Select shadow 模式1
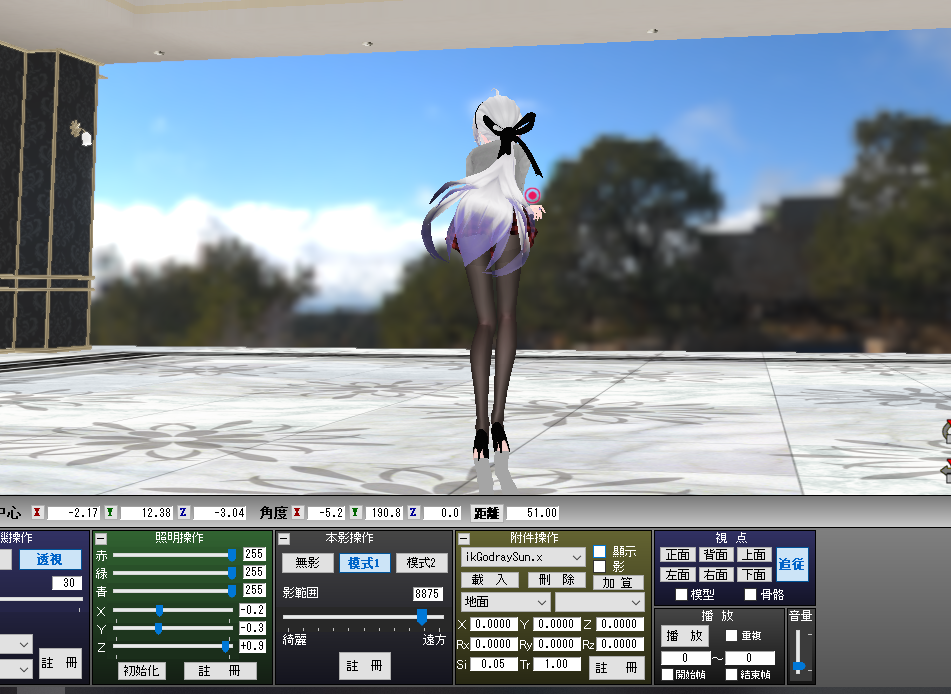Image resolution: width=951 pixels, height=694 pixels. coord(364,563)
